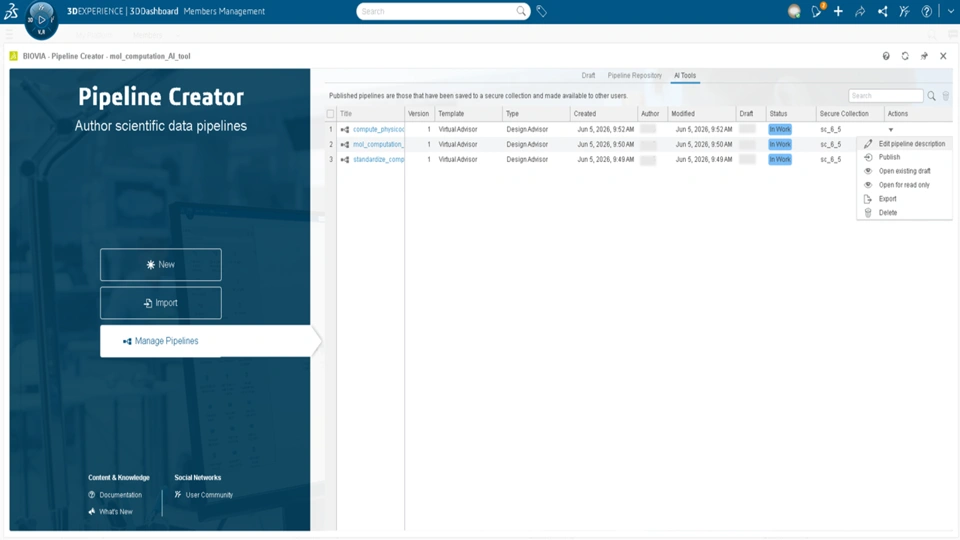Click the Virtual Advisor template in third row
The height and width of the screenshot is (540, 960).
458,159
